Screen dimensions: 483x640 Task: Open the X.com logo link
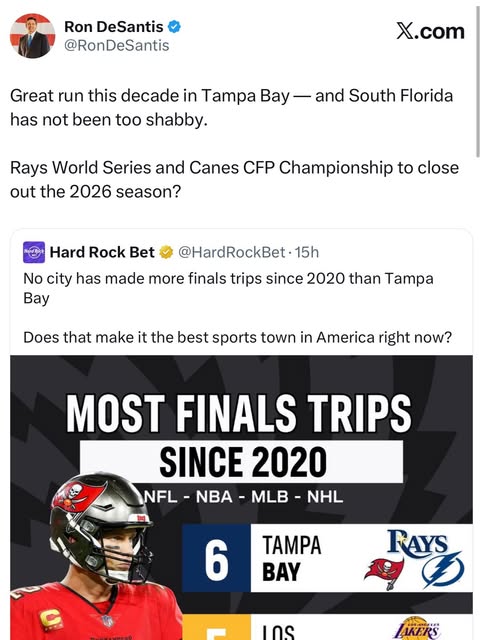point(430,31)
